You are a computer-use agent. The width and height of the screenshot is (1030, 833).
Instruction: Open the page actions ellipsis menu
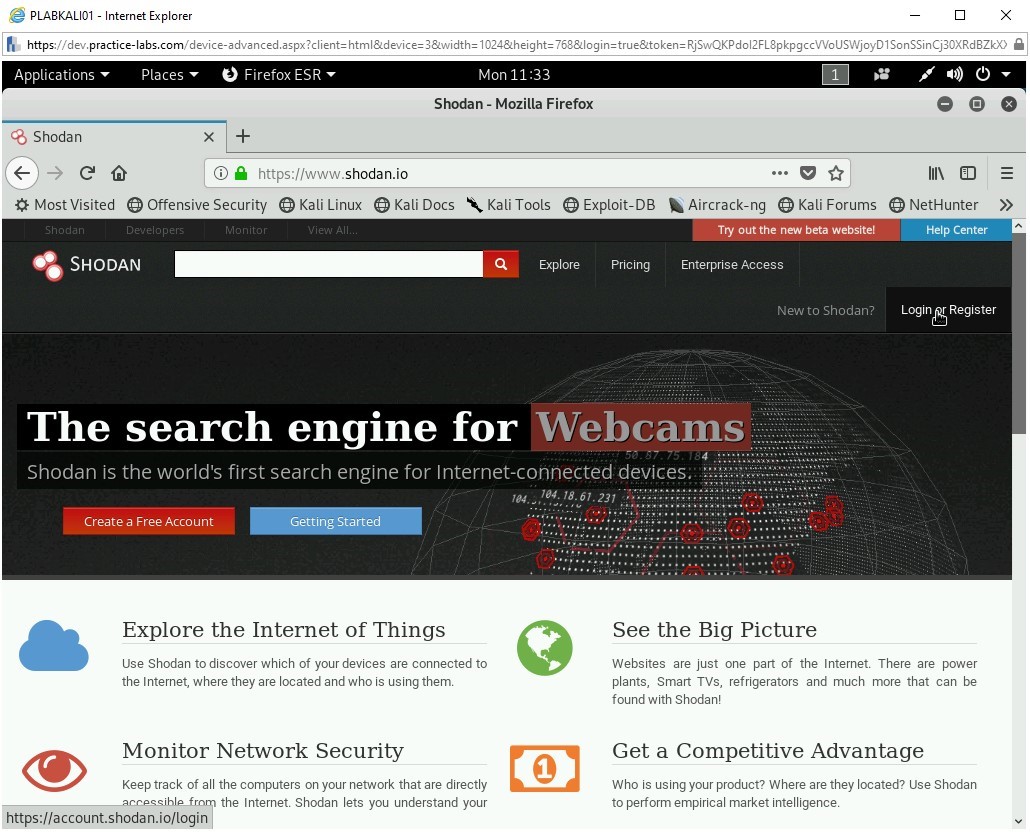(779, 172)
